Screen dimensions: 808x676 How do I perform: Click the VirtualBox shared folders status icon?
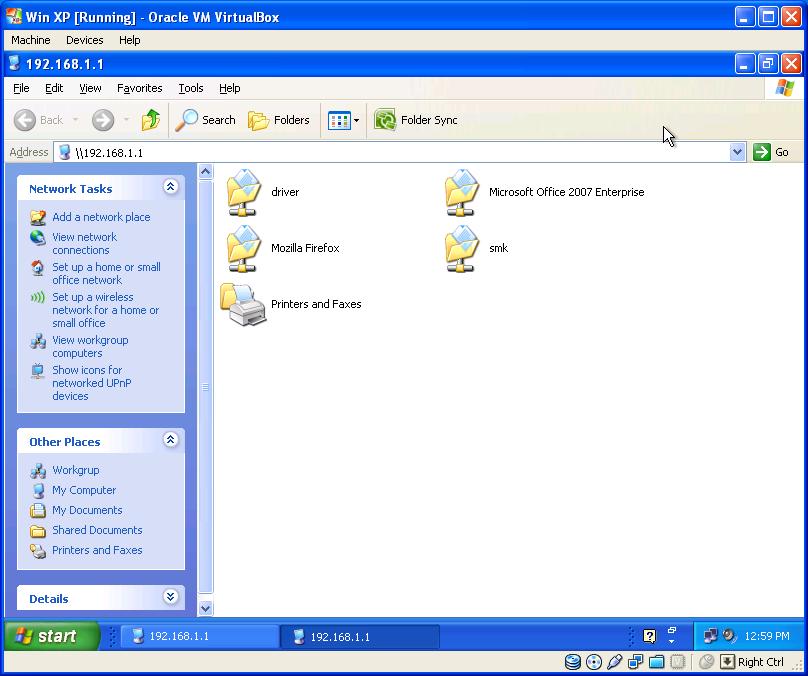point(656,662)
